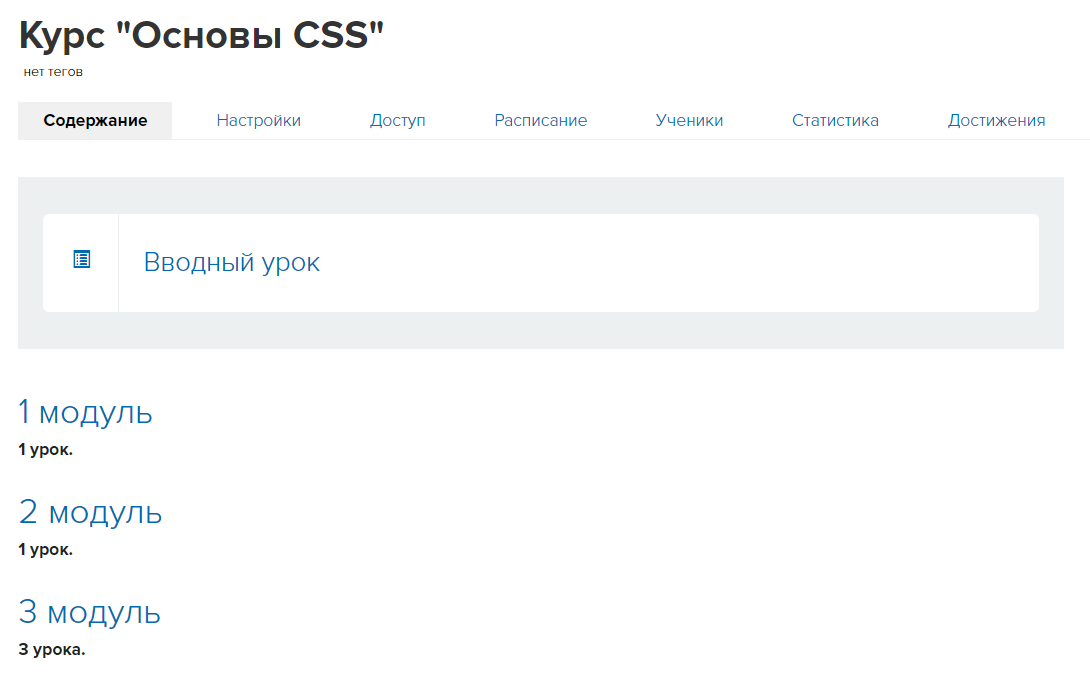Select the Ученики tab
This screenshot has width=1090, height=694.
[690, 120]
